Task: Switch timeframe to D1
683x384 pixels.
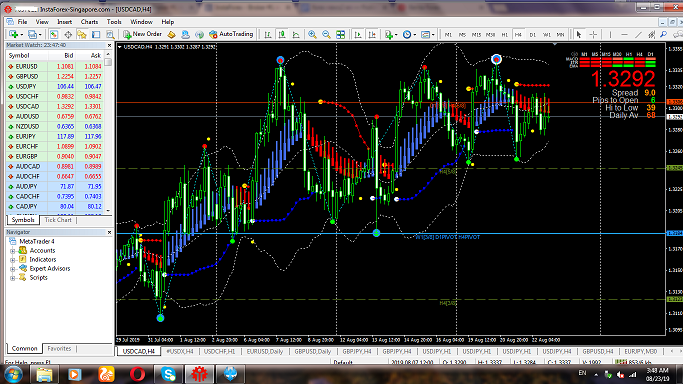Action: pyautogui.click(x=532, y=34)
